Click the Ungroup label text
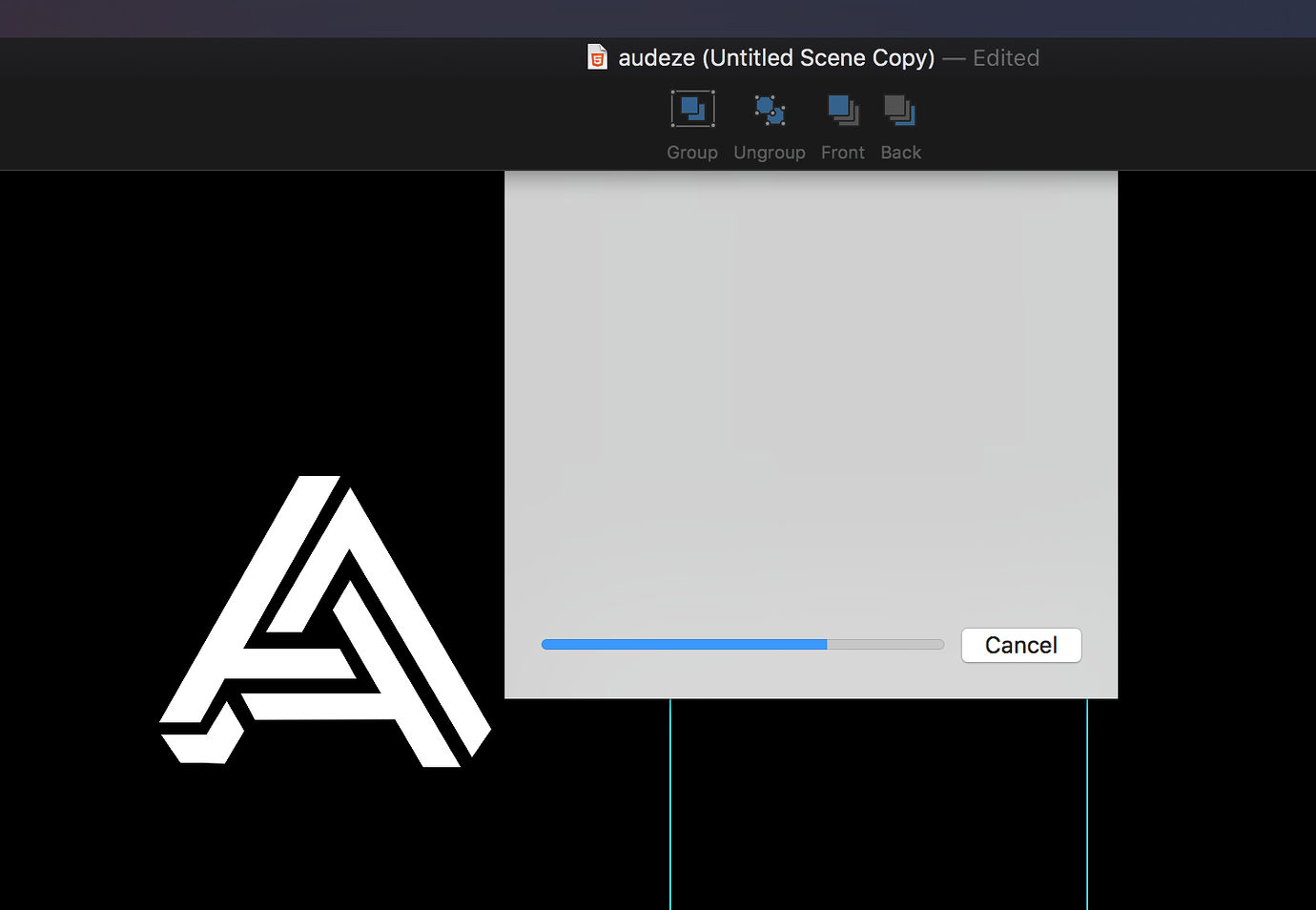Viewport: 1316px width, 910px height. click(x=770, y=153)
